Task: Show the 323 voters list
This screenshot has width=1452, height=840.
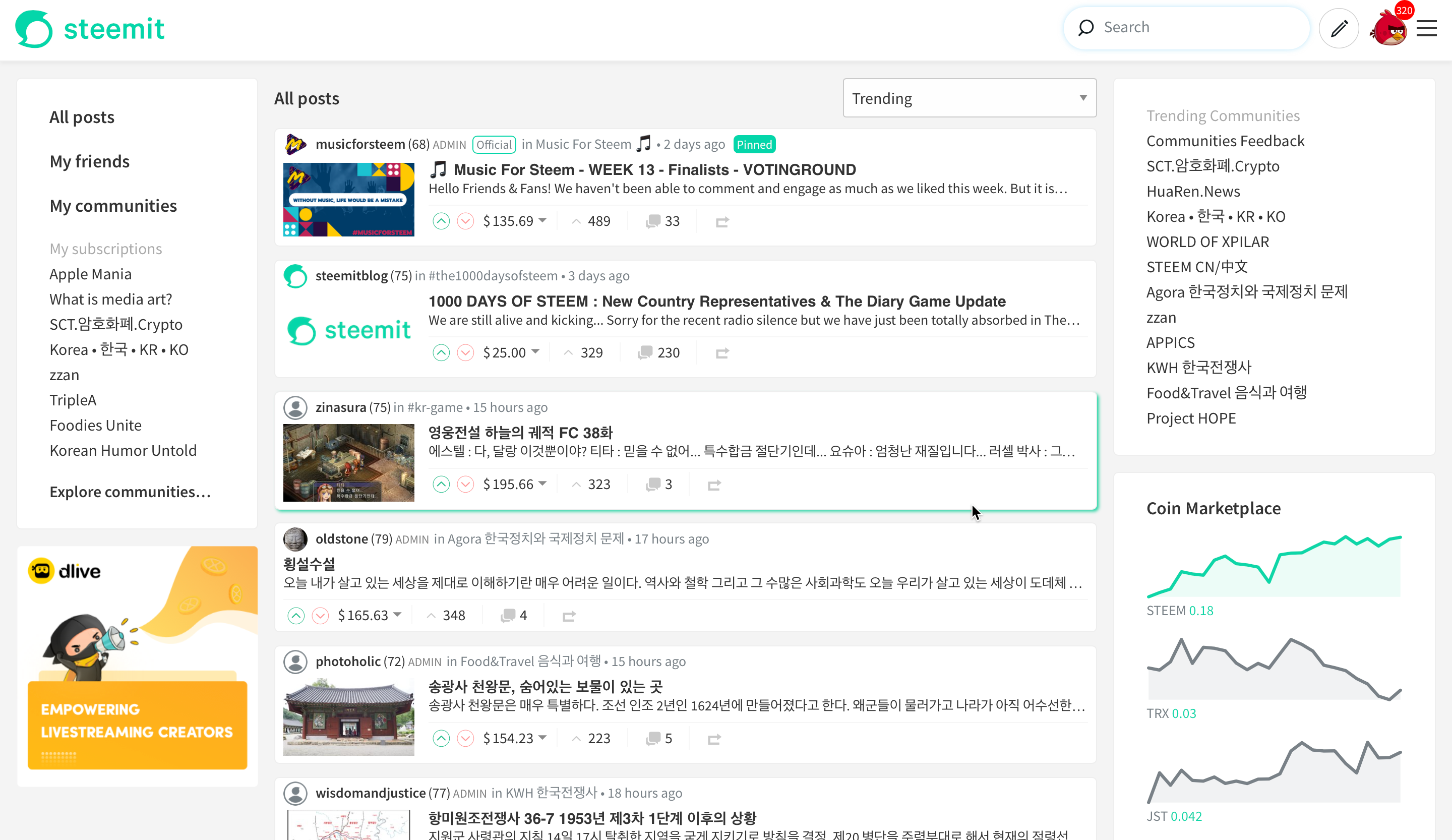Action: pos(591,485)
